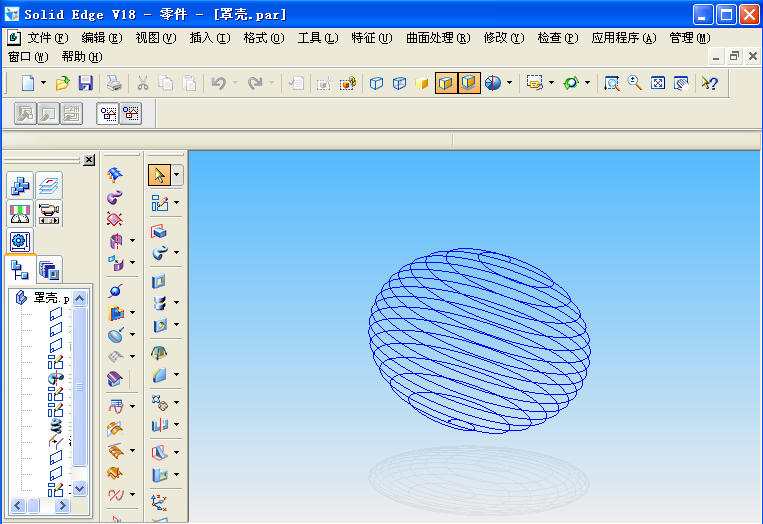This screenshot has width=763, height=524.
Task: Click the Coordinate System icon
Action: pyautogui.click(x=159, y=502)
